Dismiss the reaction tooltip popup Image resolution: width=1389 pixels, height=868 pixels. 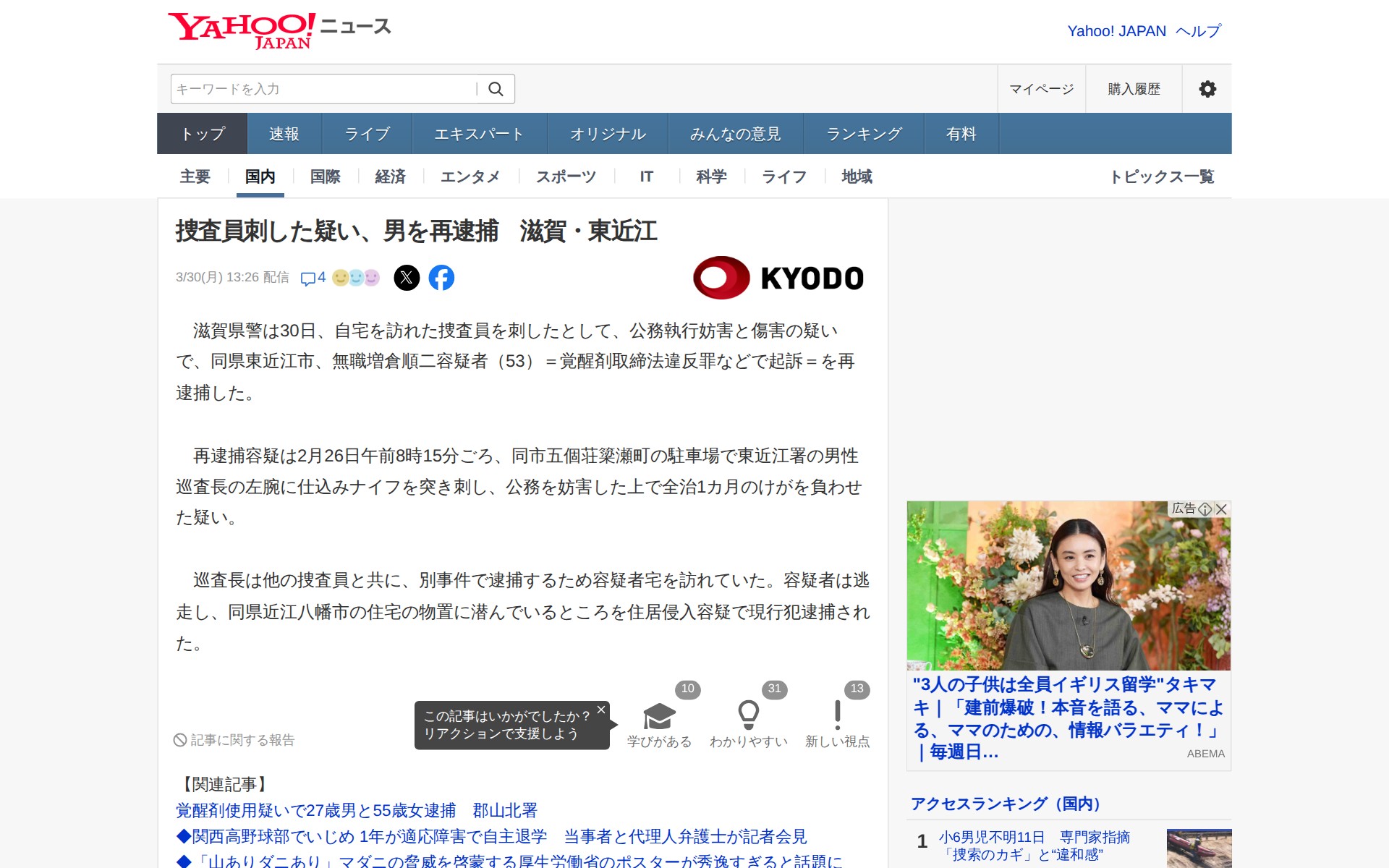(601, 710)
